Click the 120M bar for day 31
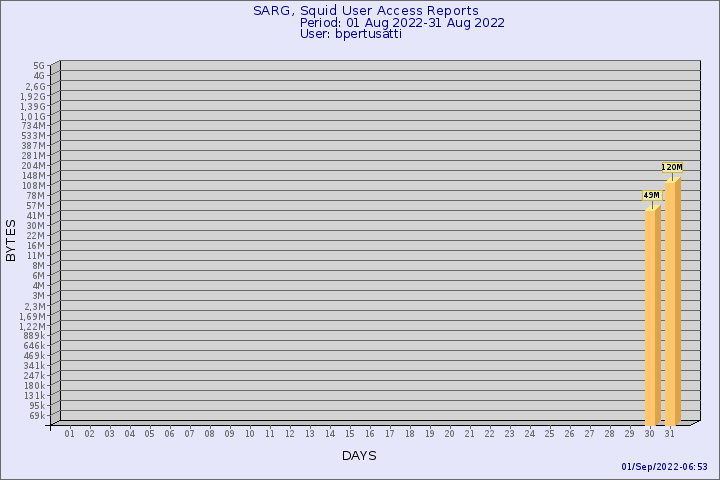720x480 pixels. click(671, 302)
